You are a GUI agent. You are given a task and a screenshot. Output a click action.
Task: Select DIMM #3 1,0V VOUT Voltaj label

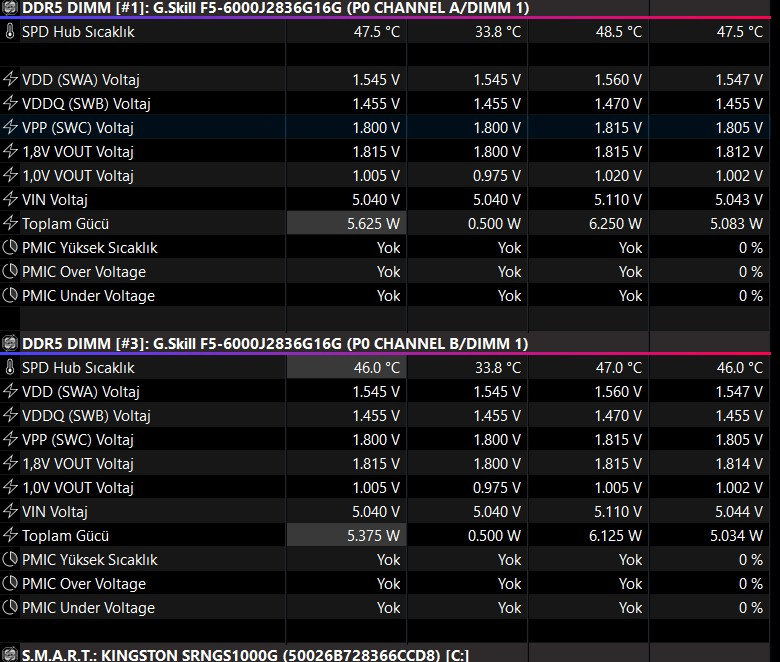click(78, 487)
